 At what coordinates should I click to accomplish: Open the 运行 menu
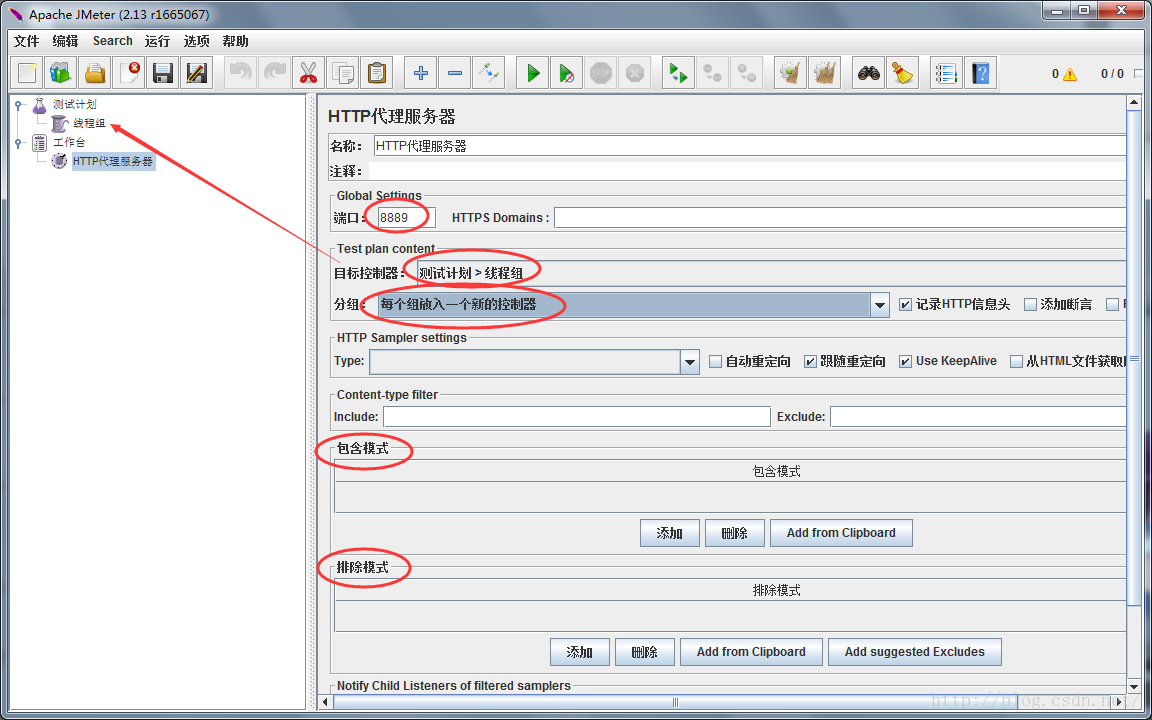157,41
